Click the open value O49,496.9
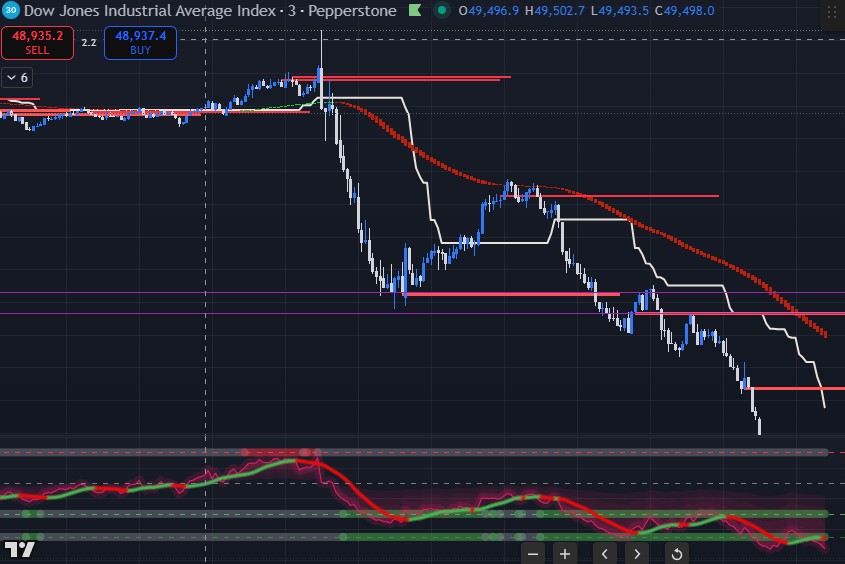 click(489, 10)
